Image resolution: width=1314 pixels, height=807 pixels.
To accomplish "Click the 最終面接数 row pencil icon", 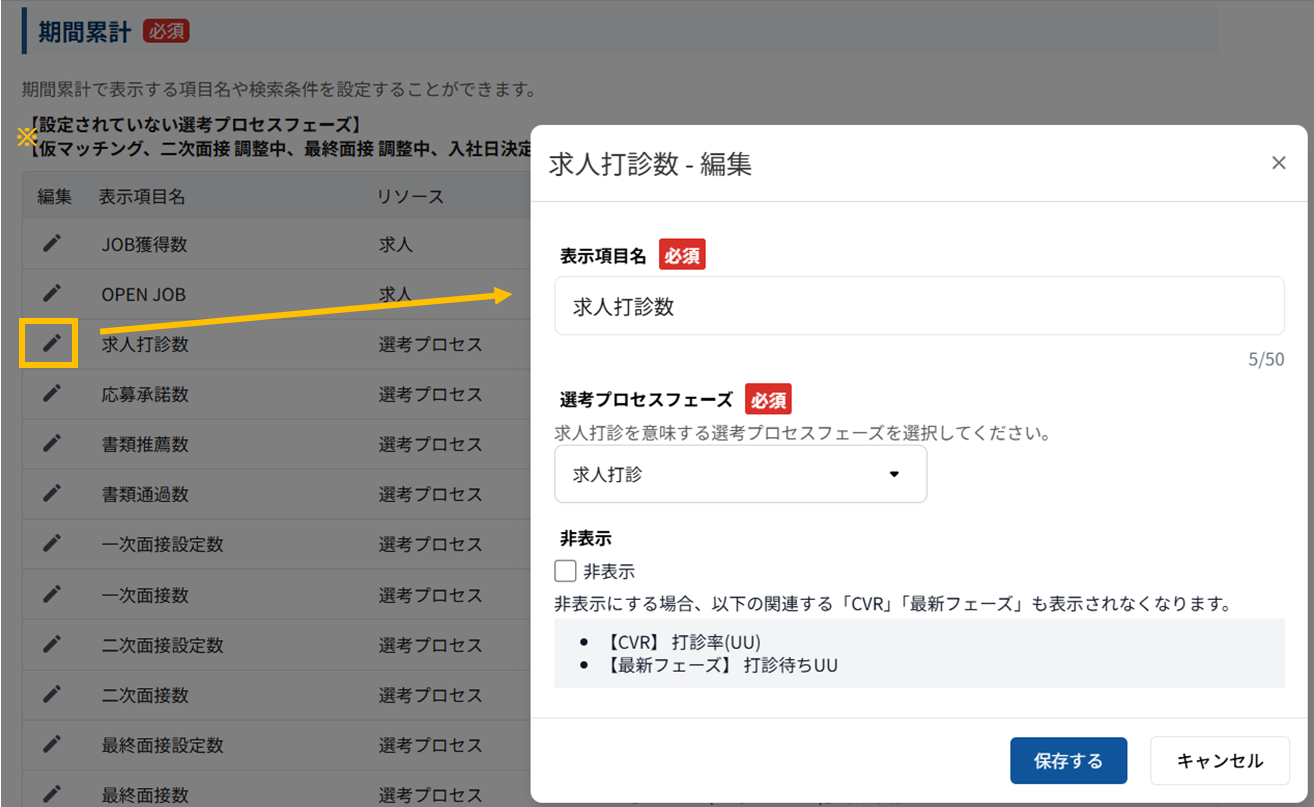I will (x=52, y=794).
